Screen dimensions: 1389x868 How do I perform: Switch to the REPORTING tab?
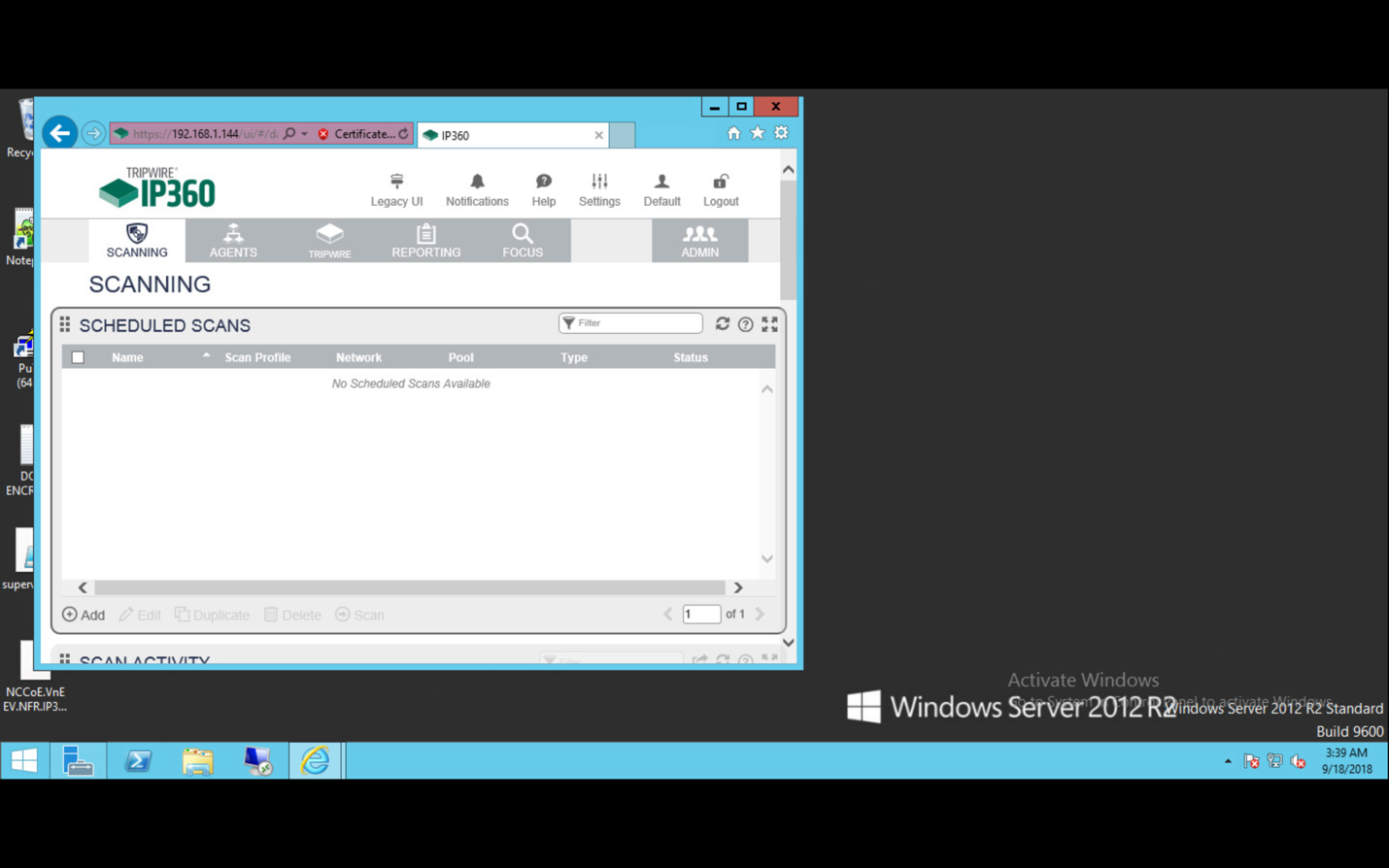tap(425, 241)
